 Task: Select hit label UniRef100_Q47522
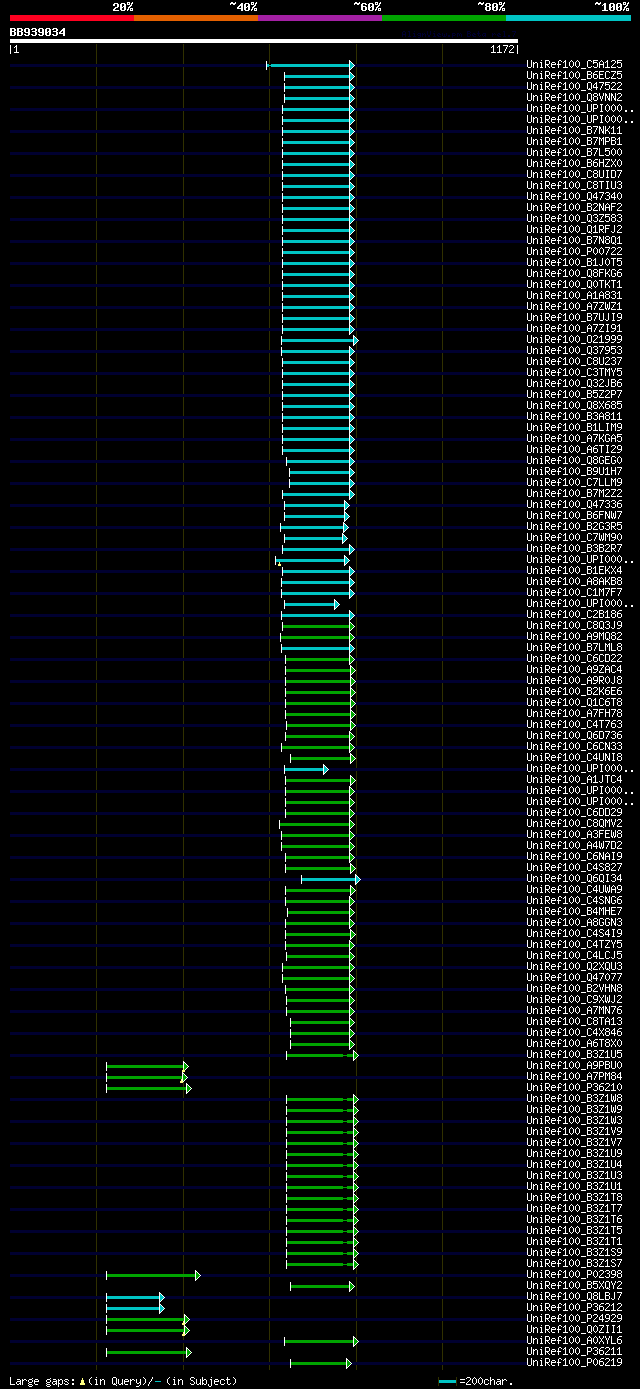(574, 86)
